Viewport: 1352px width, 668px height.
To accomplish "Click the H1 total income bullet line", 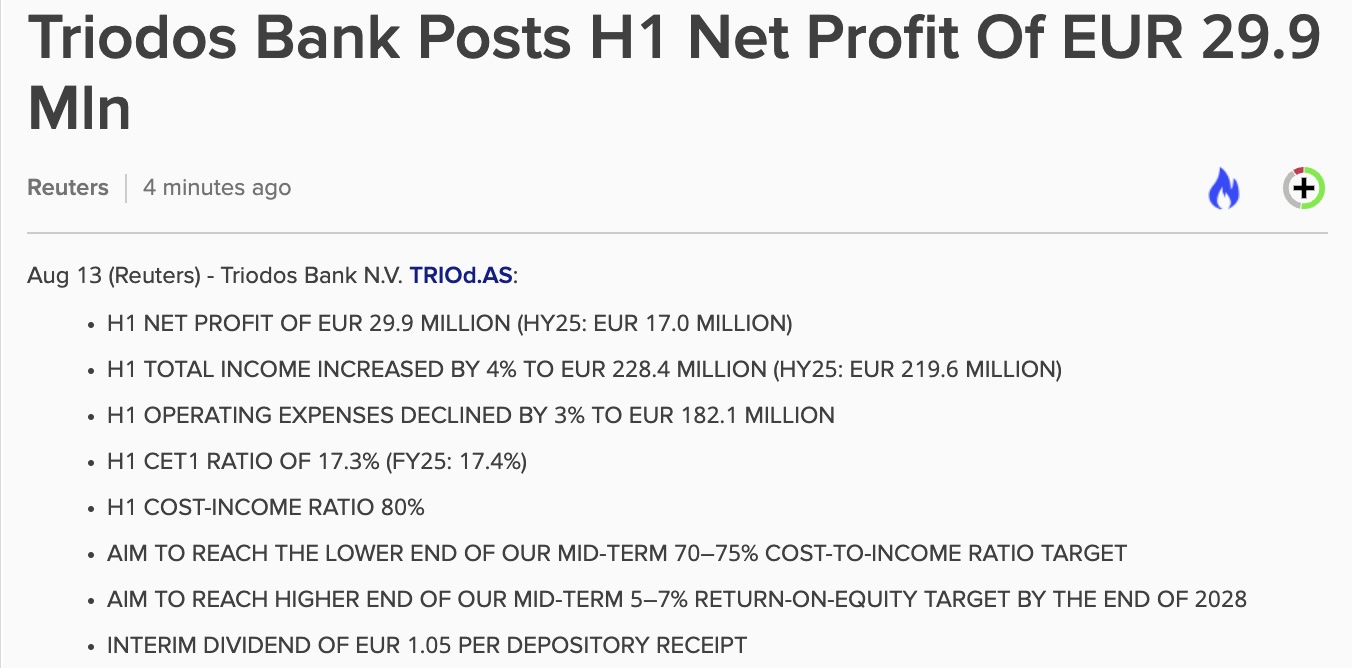I will (x=584, y=369).
